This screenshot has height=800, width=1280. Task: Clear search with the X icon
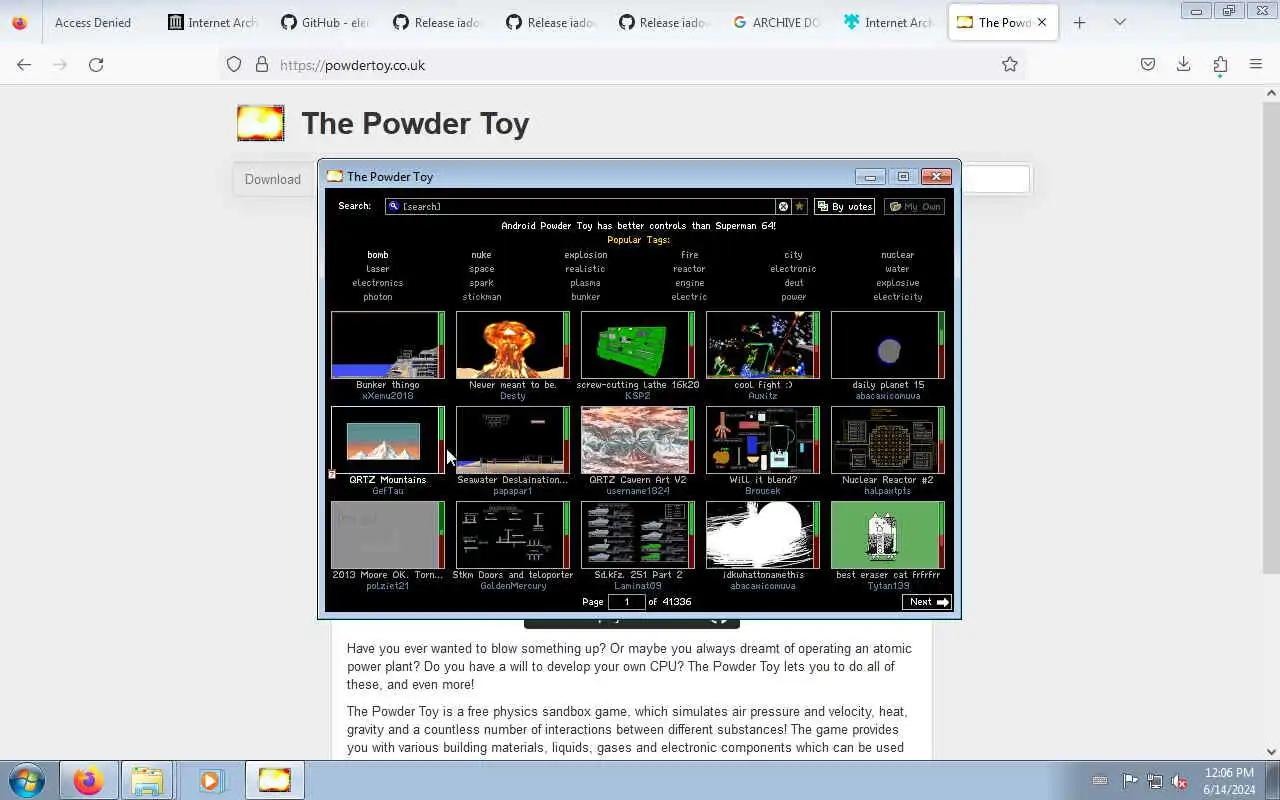783,206
